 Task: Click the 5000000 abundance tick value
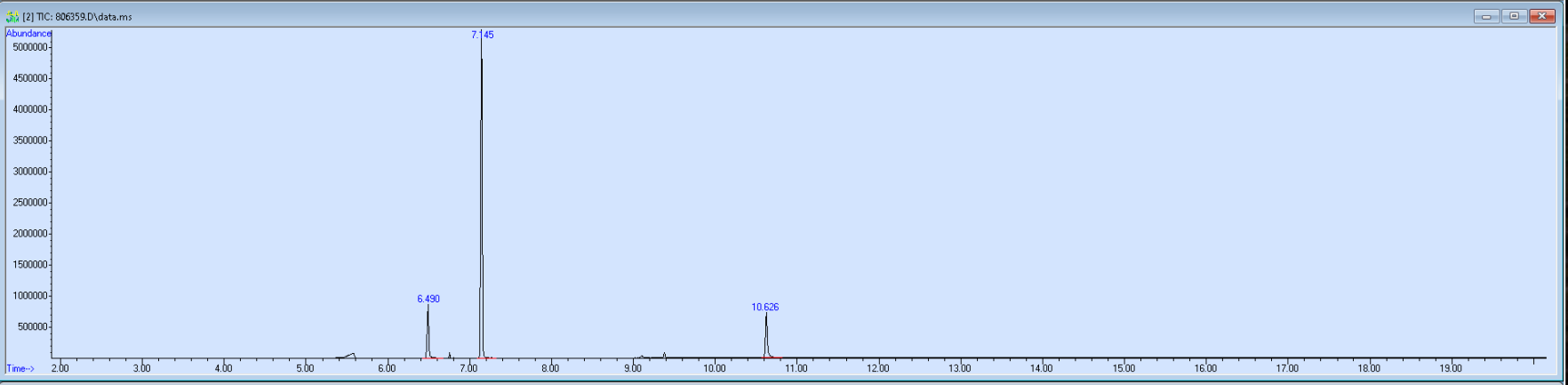click(x=29, y=47)
